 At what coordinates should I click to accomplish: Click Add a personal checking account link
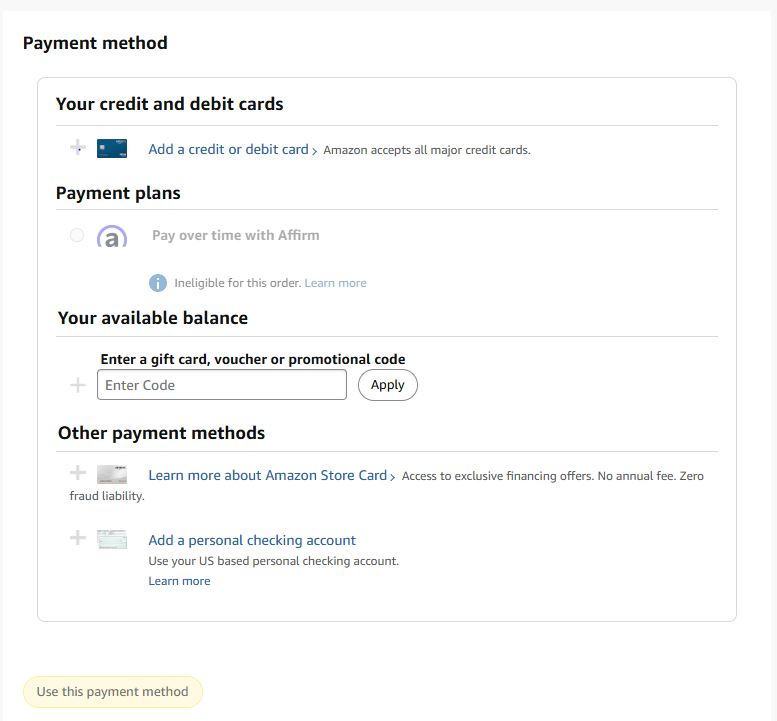coord(252,540)
